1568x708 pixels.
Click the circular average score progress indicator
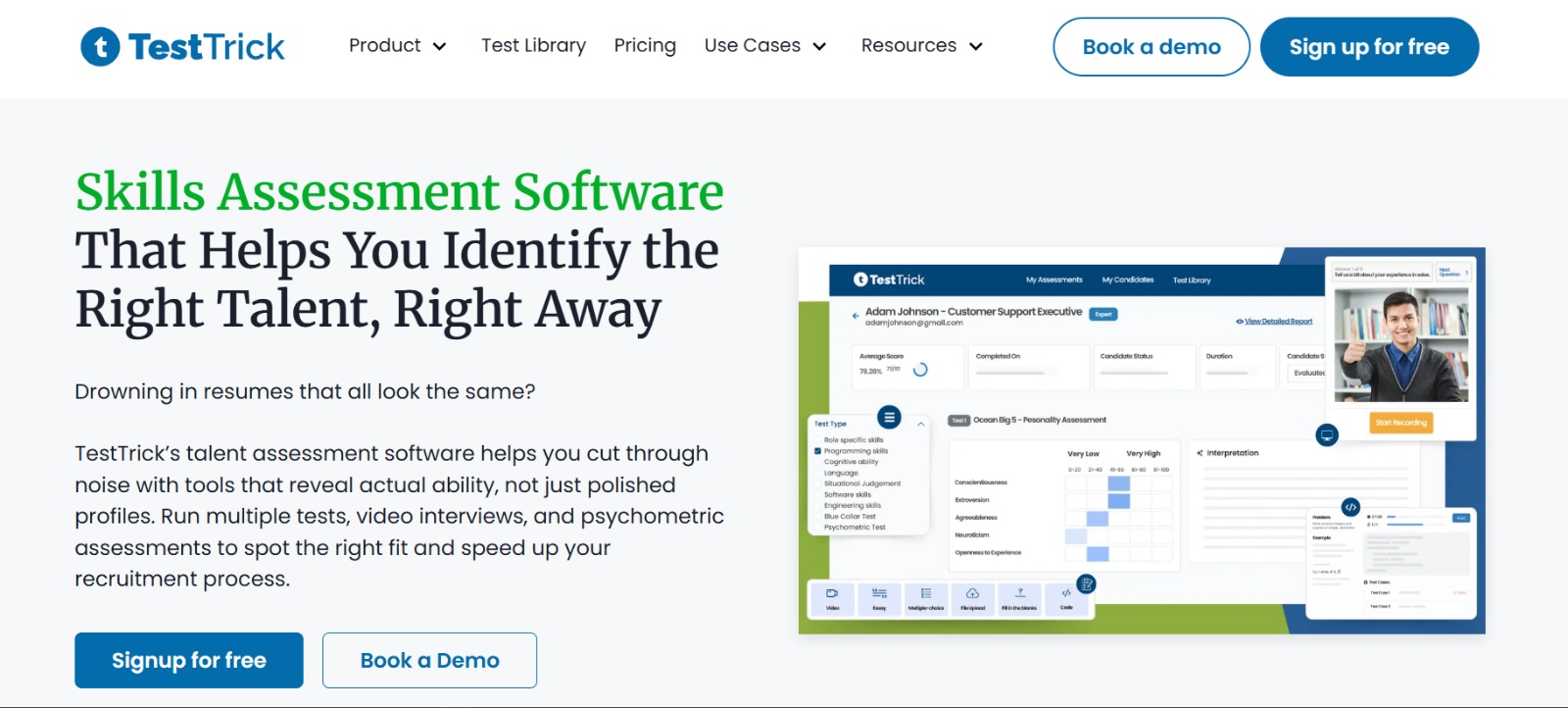(x=920, y=370)
